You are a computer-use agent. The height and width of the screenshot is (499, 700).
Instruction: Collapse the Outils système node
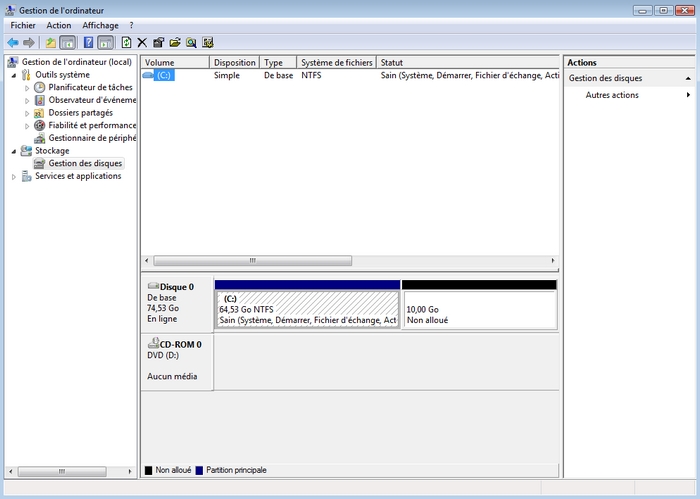click(x=14, y=75)
